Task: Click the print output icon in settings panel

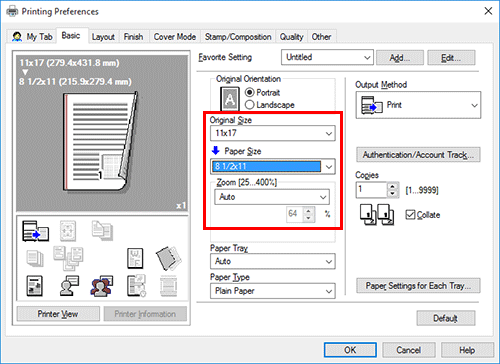Action: 35,231
